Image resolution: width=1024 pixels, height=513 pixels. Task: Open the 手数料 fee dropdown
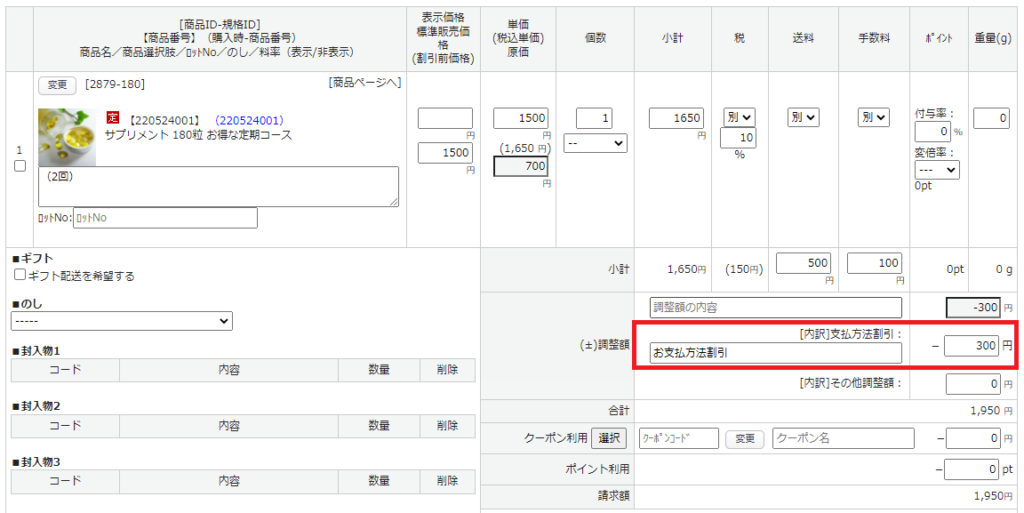[x=873, y=118]
